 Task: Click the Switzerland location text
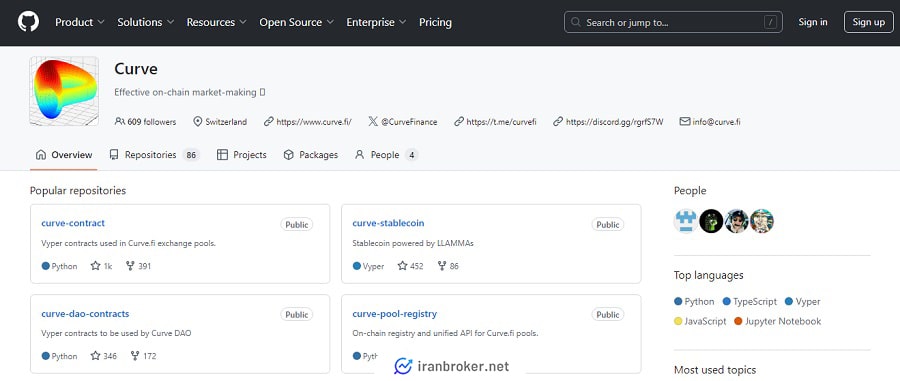coord(226,122)
